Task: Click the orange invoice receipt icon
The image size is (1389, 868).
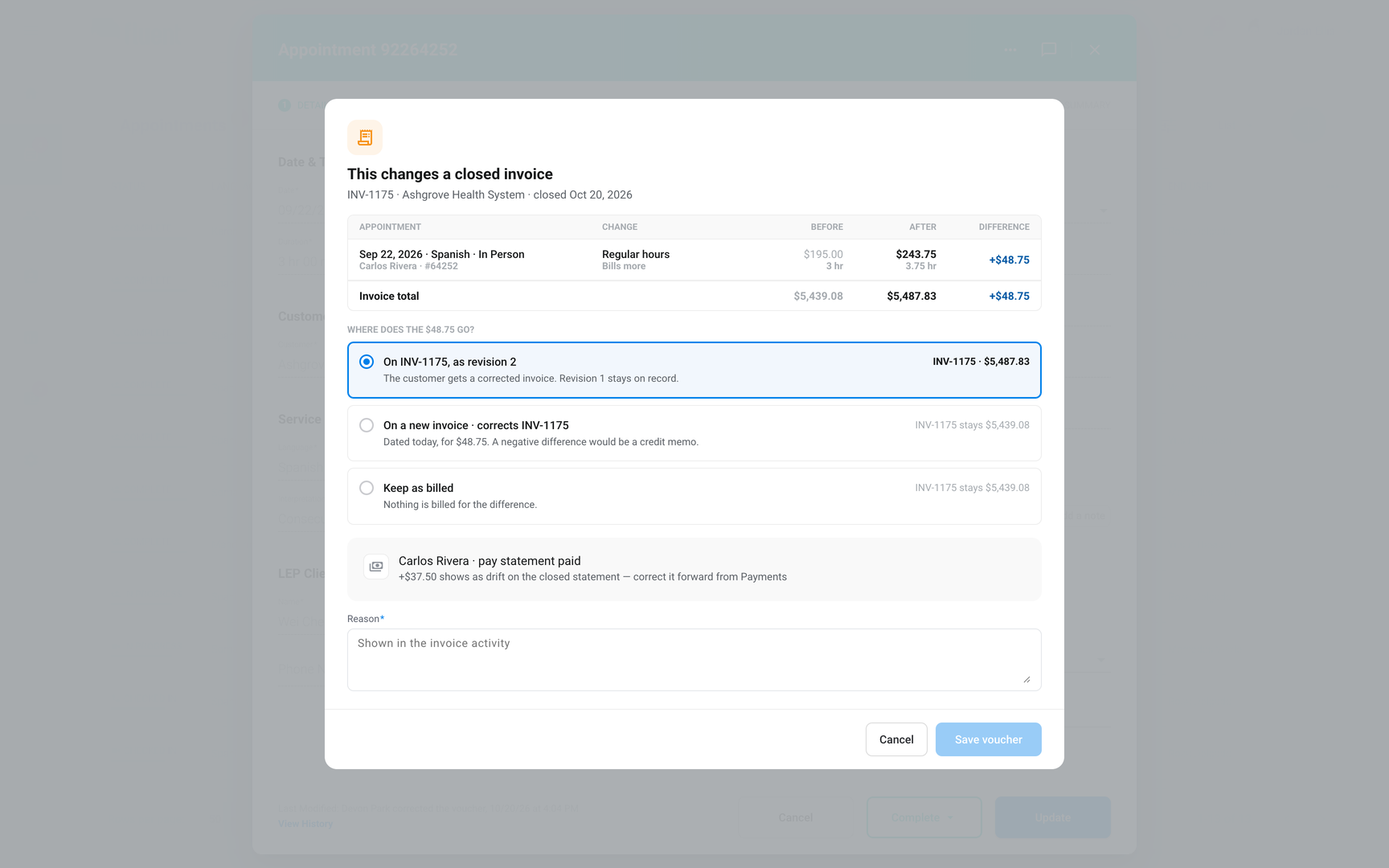Action: (365, 137)
